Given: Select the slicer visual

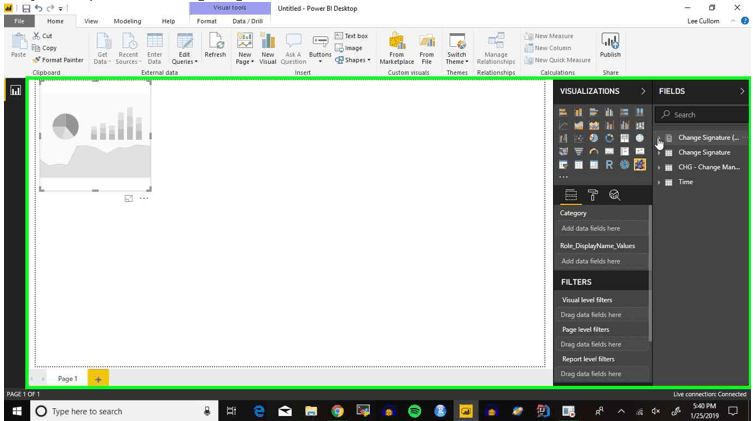Looking at the screenshot, I should (563, 165).
